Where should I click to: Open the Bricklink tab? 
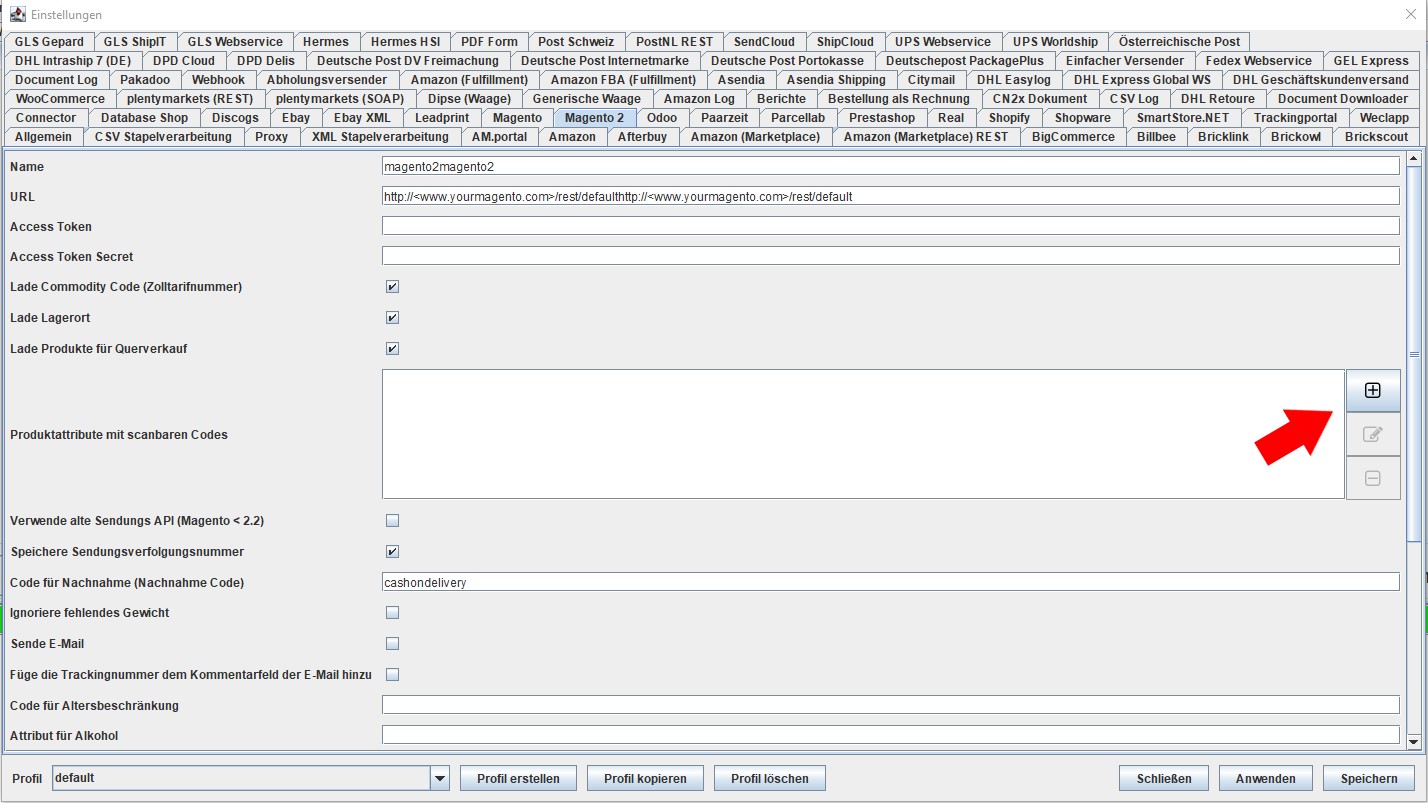(x=1223, y=137)
